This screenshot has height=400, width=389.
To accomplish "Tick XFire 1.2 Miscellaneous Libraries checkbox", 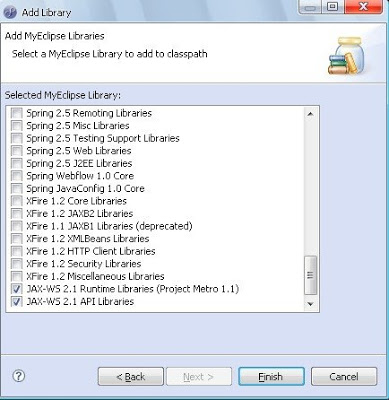I will (16, 276).
